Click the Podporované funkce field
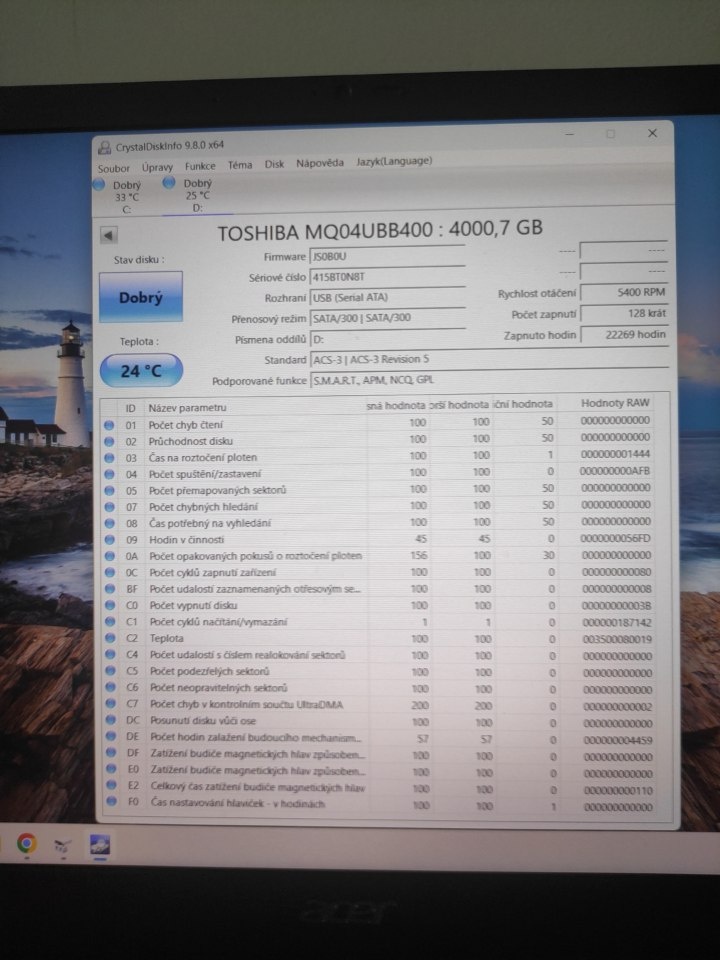Screen dimensions: 720x960 (x=489, y=380)
